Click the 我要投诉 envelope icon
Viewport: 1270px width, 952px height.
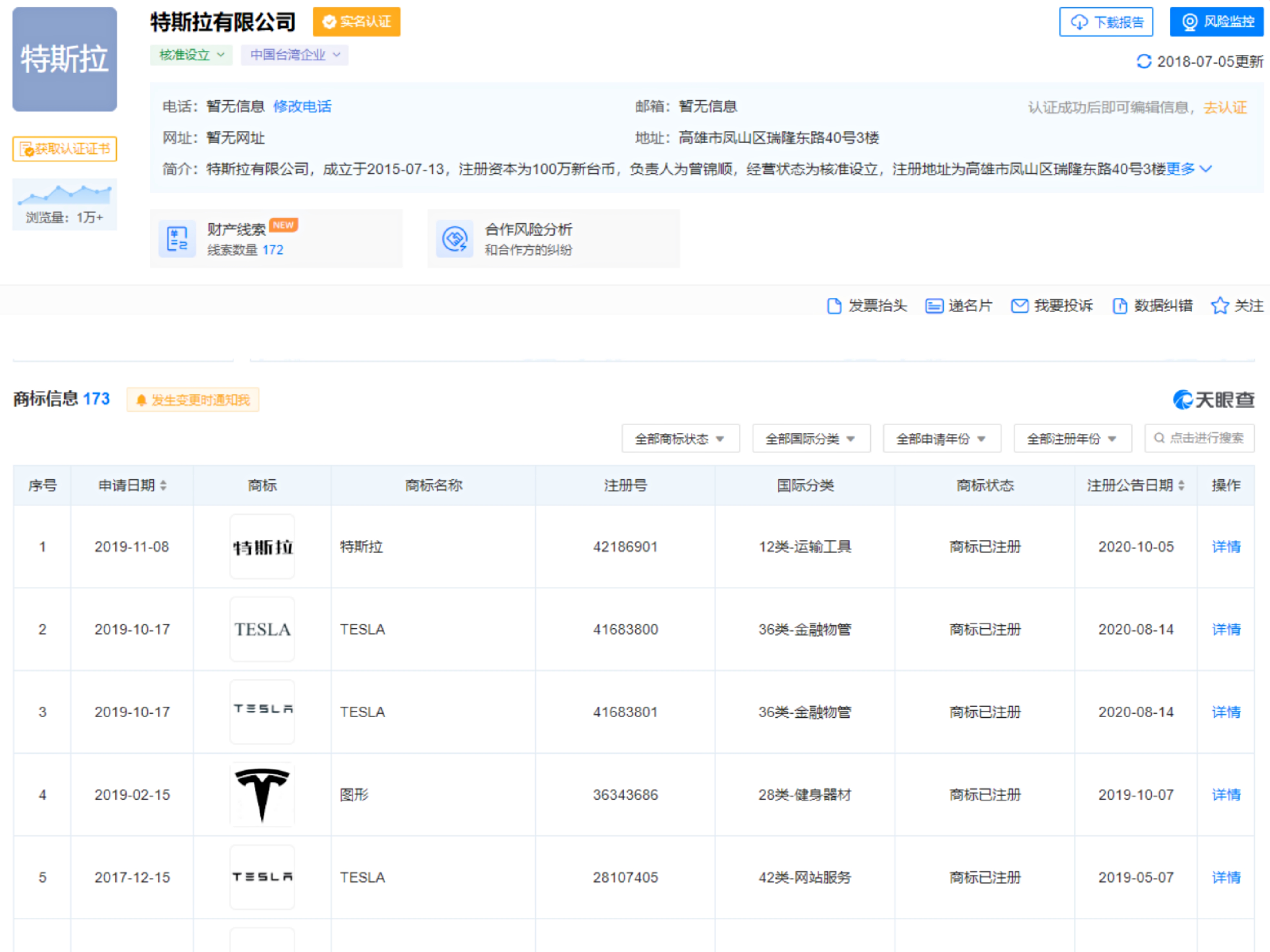coord(1019,306)
